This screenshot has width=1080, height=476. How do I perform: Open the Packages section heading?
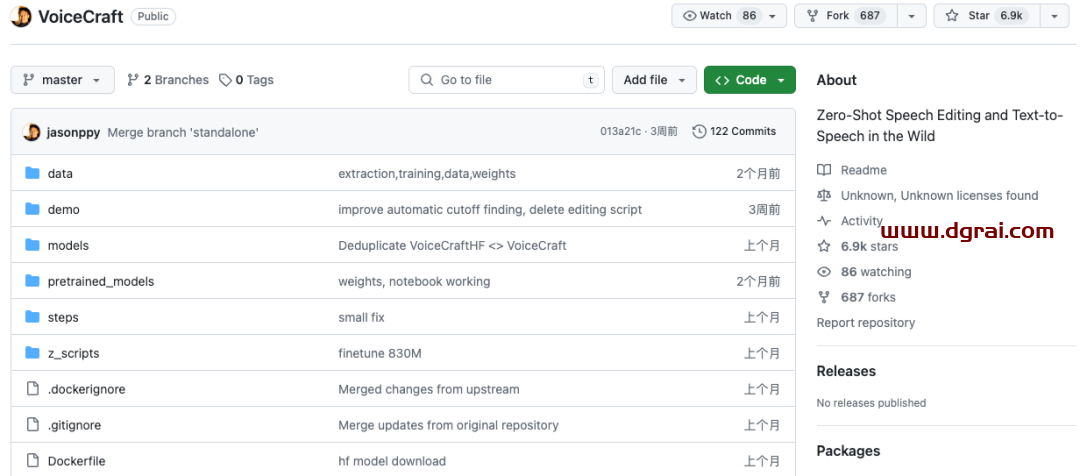[x=848, y=451]
